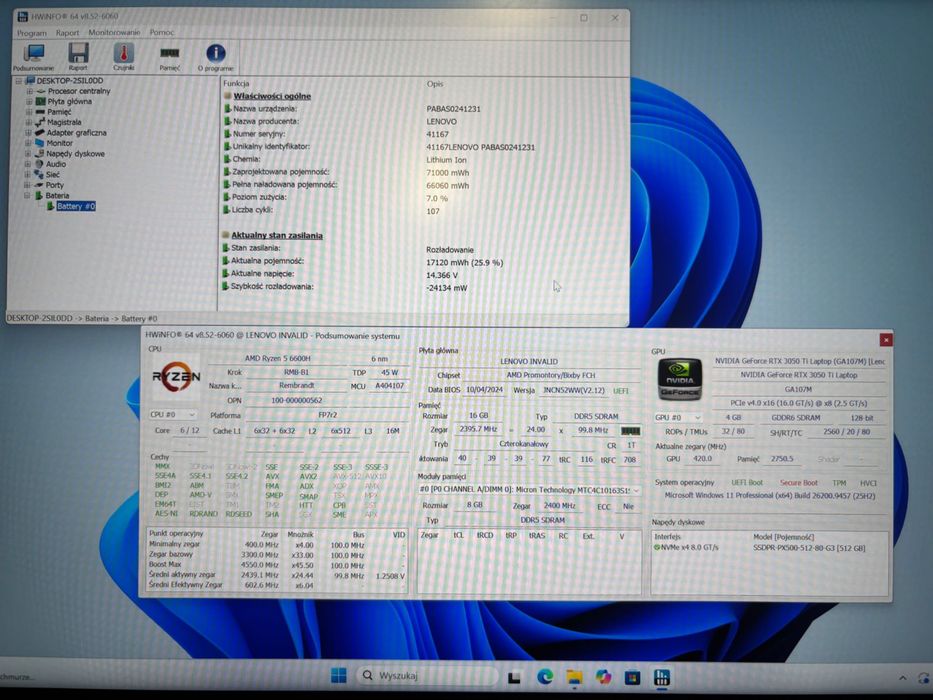
Task: Open Task View on the taskbar
Action: point(515,677)
